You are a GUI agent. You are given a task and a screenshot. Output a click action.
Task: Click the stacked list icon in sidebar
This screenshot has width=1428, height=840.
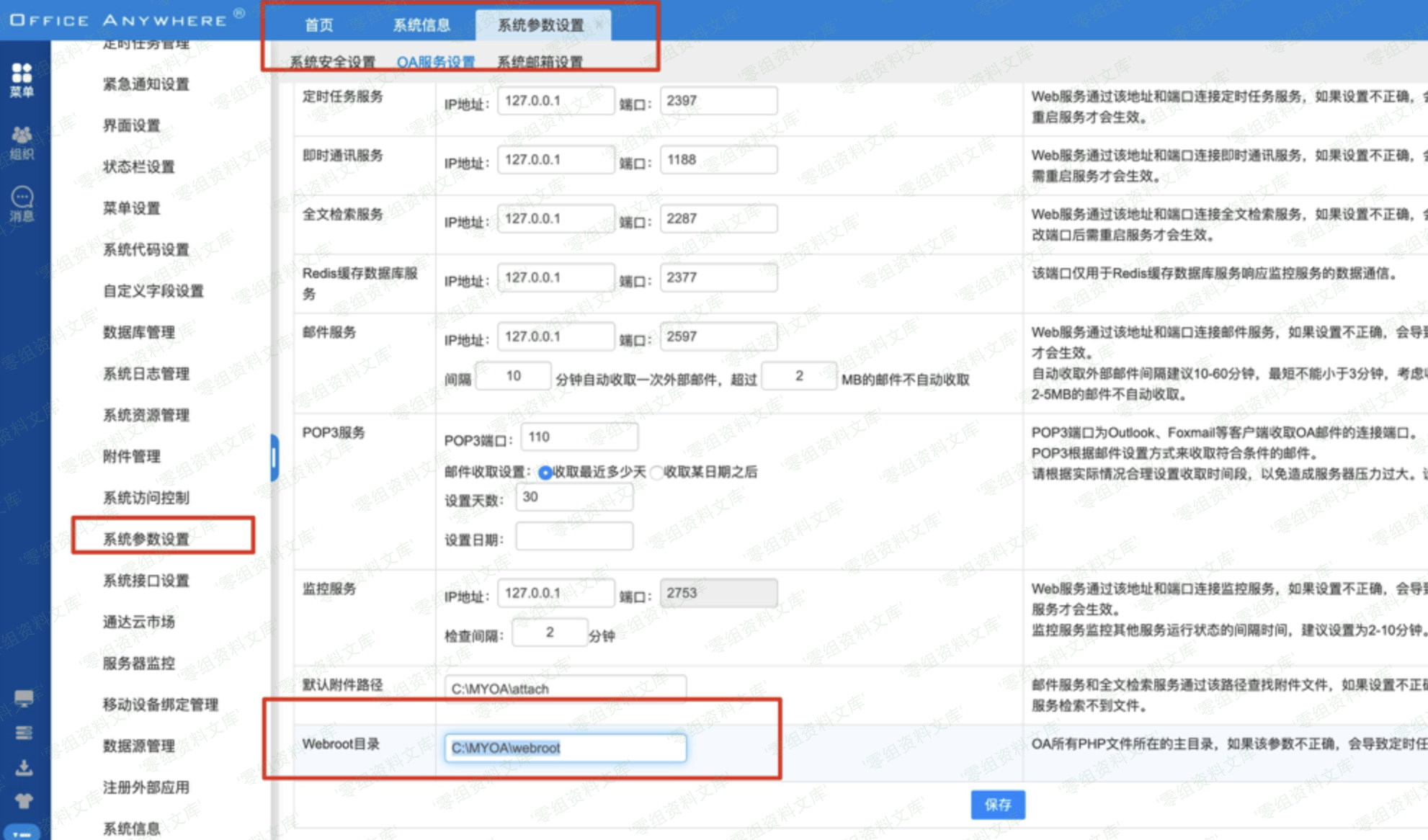(24, 733)
